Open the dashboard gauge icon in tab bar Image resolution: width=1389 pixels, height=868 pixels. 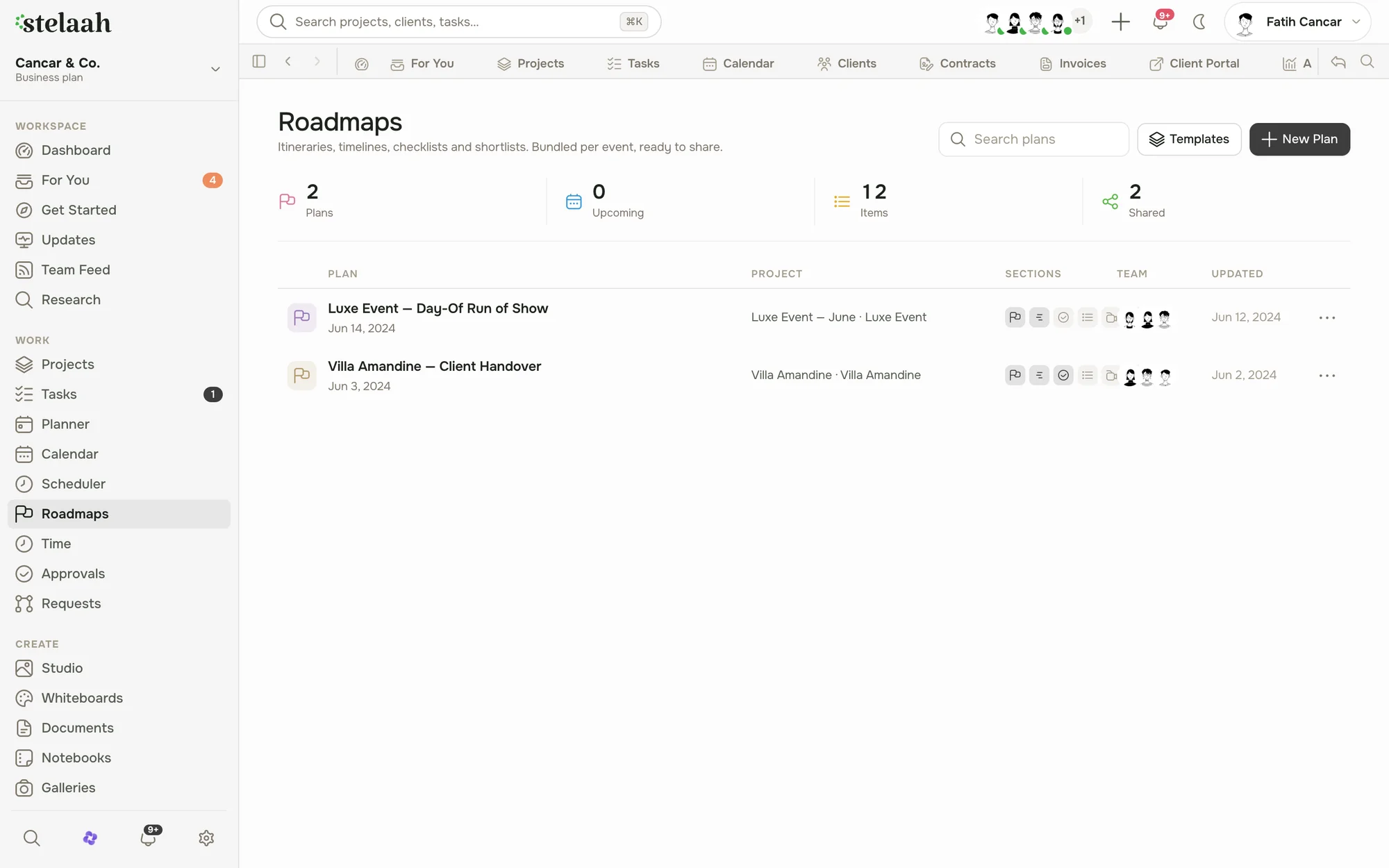[x=361, y=64]
